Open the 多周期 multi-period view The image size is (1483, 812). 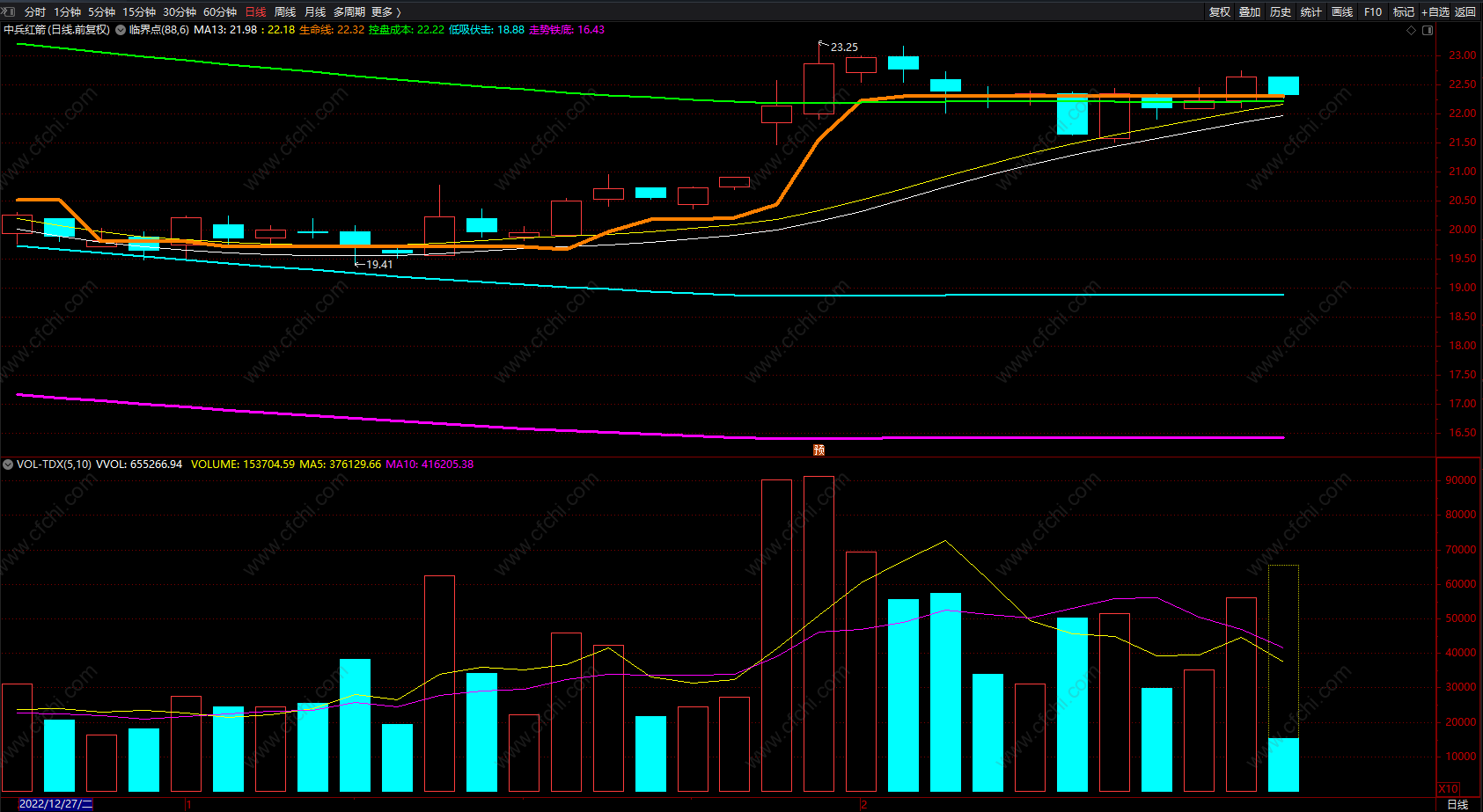pos(349,12)
